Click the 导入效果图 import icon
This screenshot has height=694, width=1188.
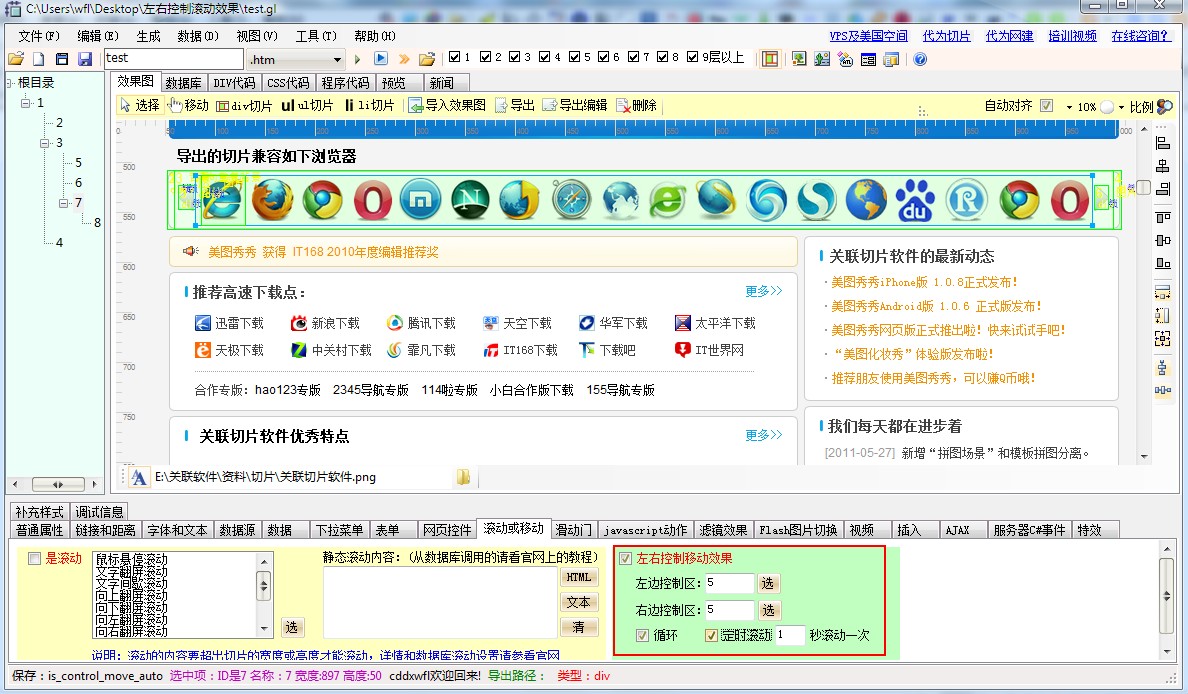(416, 105)
